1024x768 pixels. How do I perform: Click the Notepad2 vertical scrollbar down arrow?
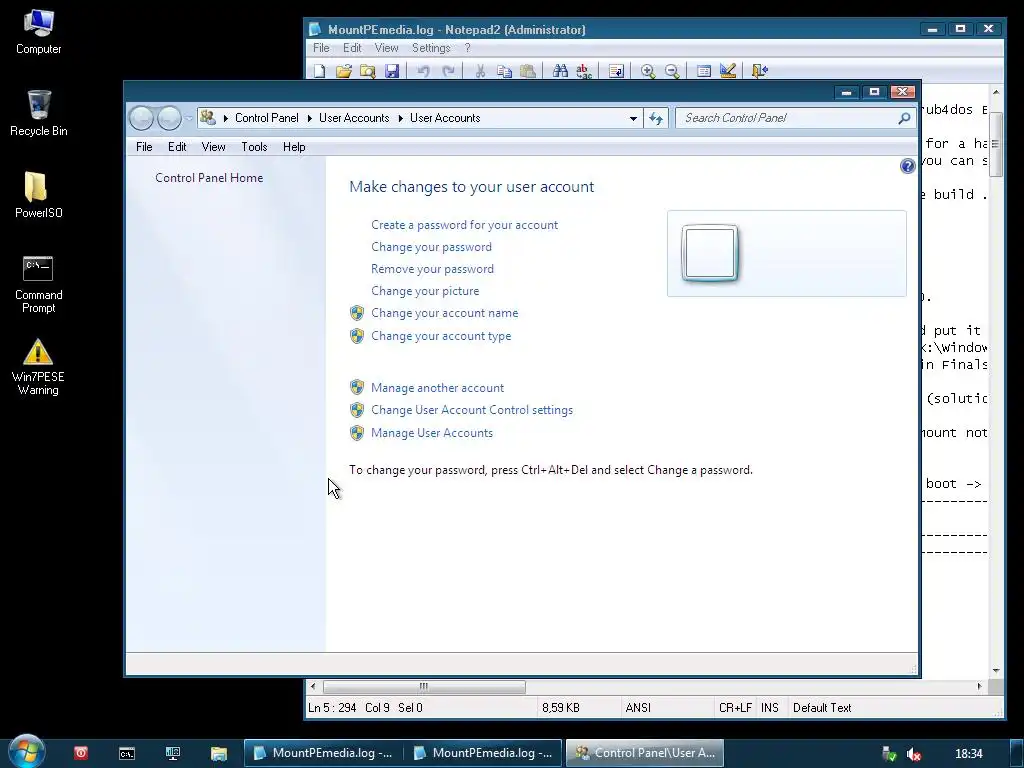[x=996, y=671]
